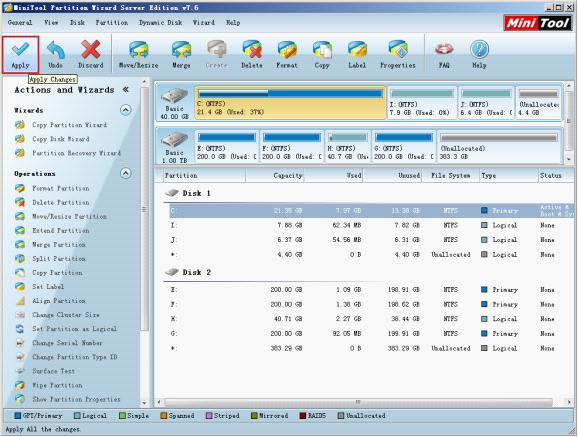Screen dimensions: 578x437
Task: Launch Copy Disk Wizard
Action: [x=61, y=139]
